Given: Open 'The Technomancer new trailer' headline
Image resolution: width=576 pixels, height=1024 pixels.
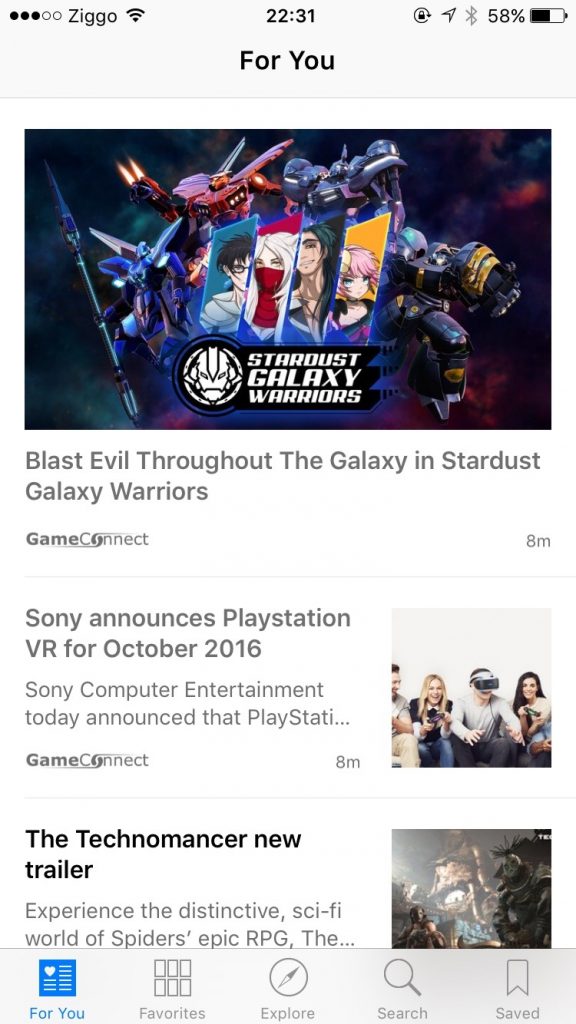Looking at the screenshot, I should [163, 854].
